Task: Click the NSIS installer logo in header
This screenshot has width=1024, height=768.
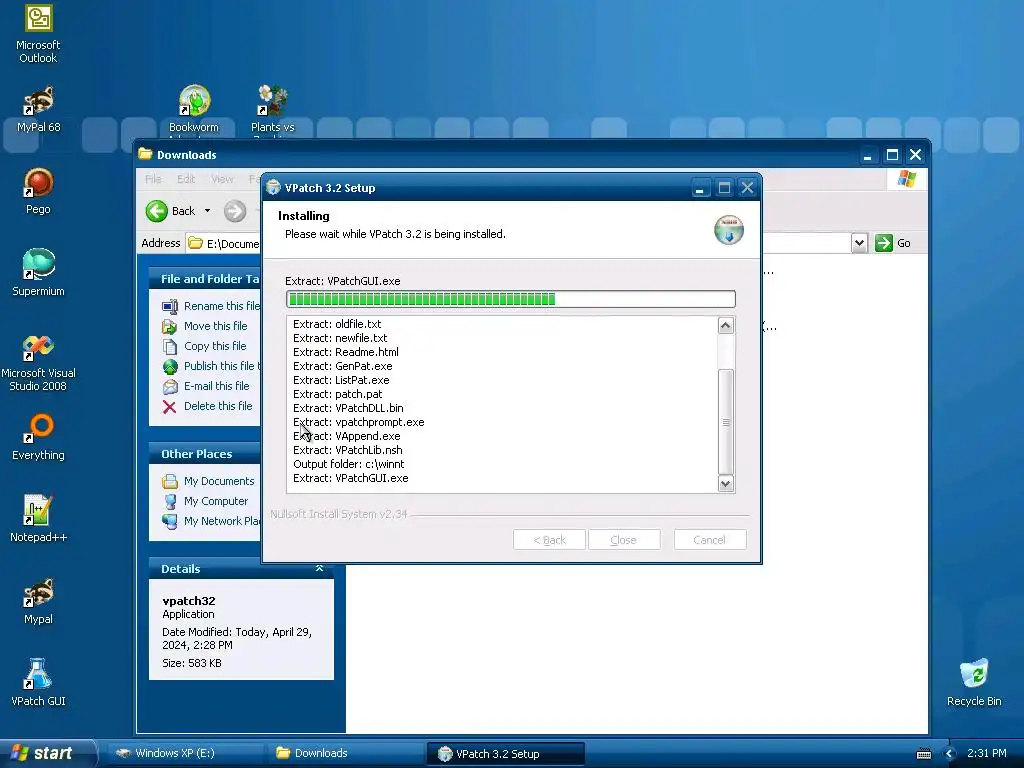Action: point(729,230)
